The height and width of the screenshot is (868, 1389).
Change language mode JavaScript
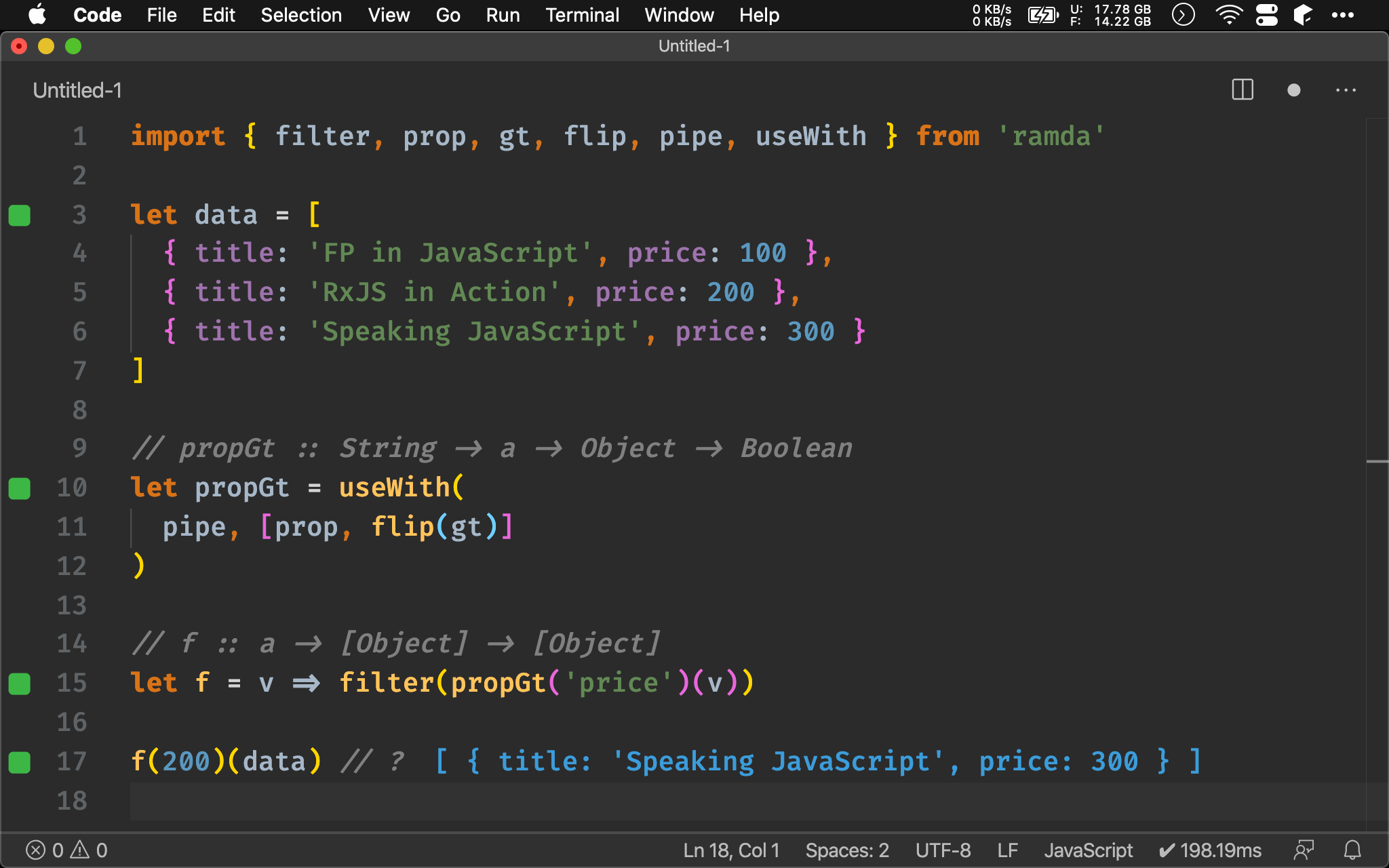1088,850
